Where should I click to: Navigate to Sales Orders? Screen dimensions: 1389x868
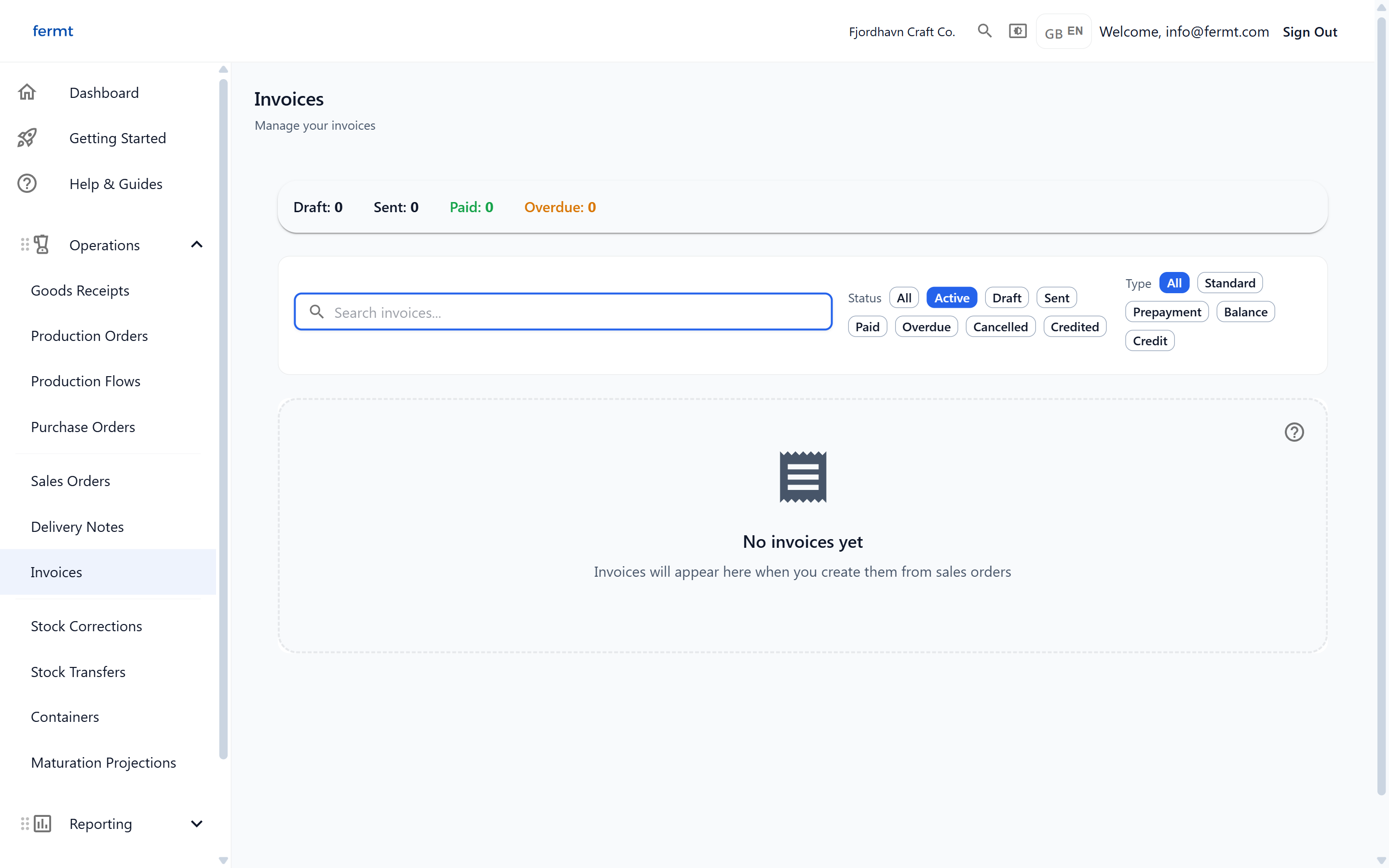pos(108,481)
